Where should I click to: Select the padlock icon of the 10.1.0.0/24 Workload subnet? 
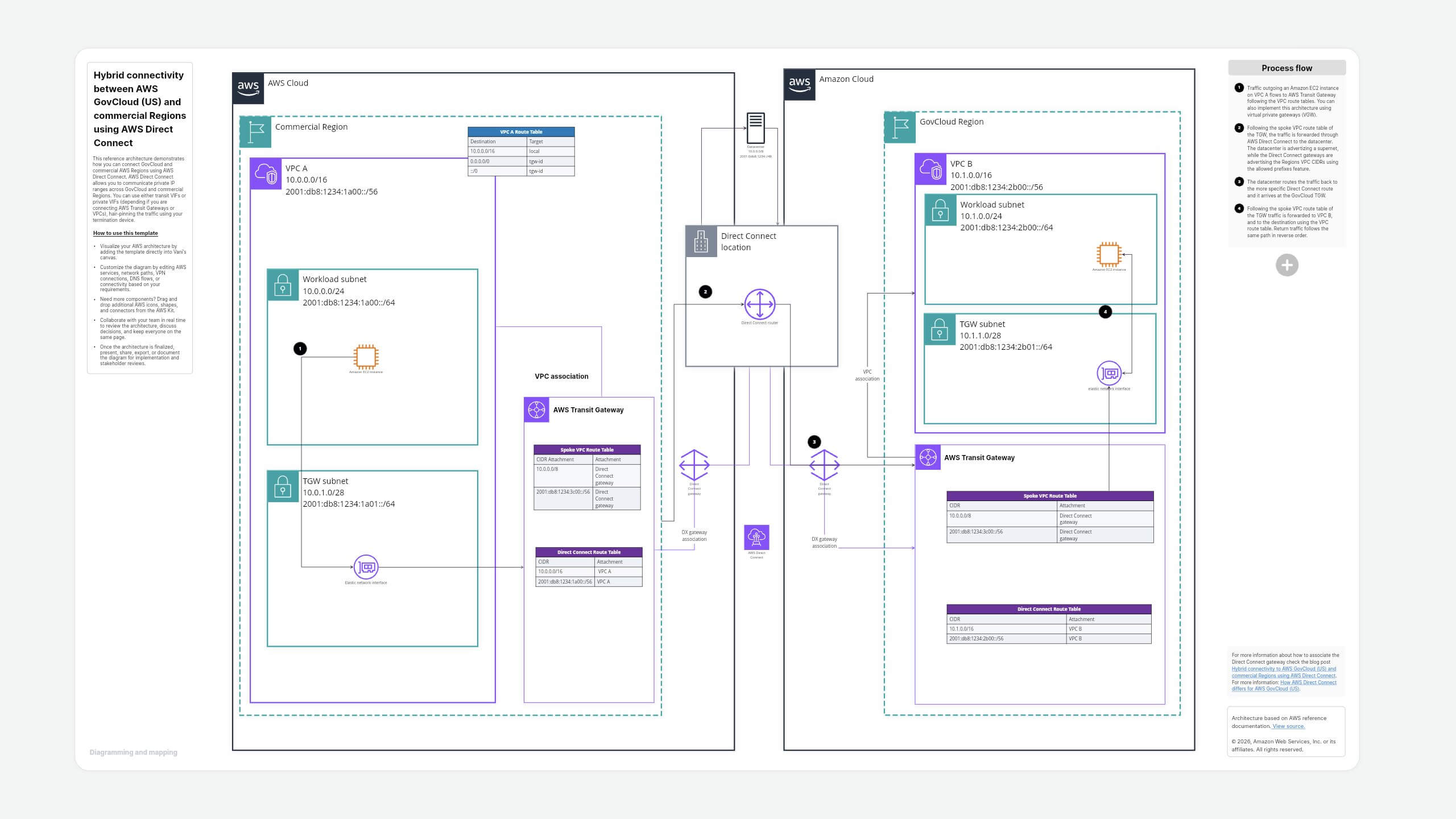[940, 210]
